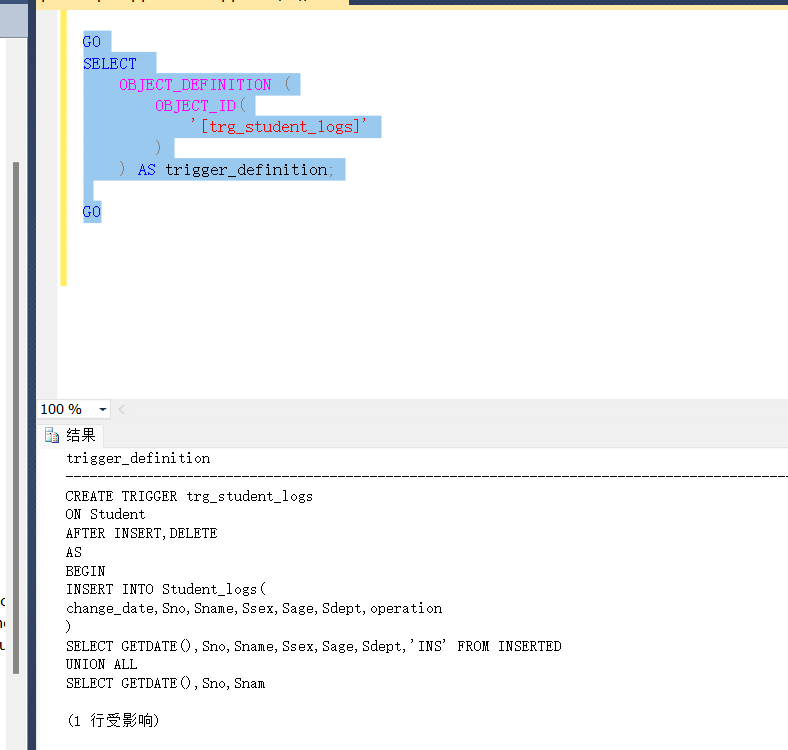Click the BEGIN line in results

(x=85, y=572)
